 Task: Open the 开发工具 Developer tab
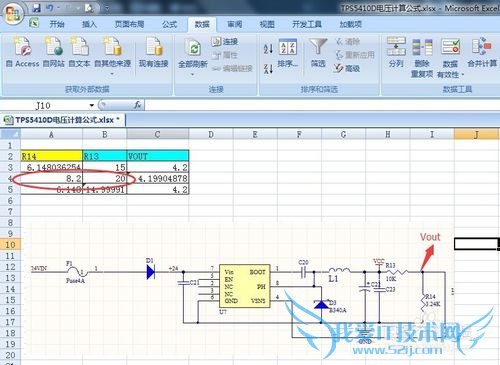[307, 24]
